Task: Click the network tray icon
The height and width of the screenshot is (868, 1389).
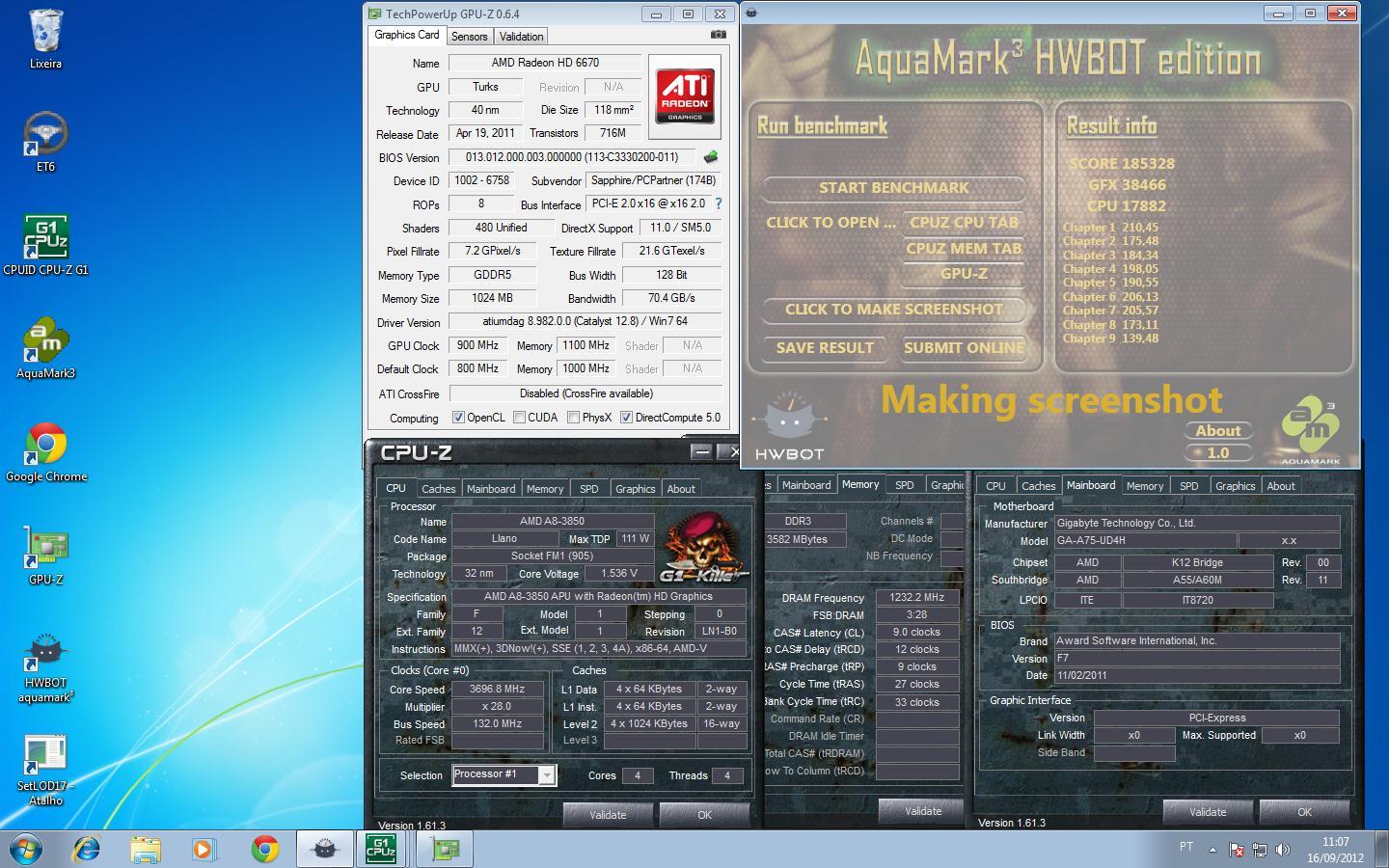Action: click(1260, 850)
